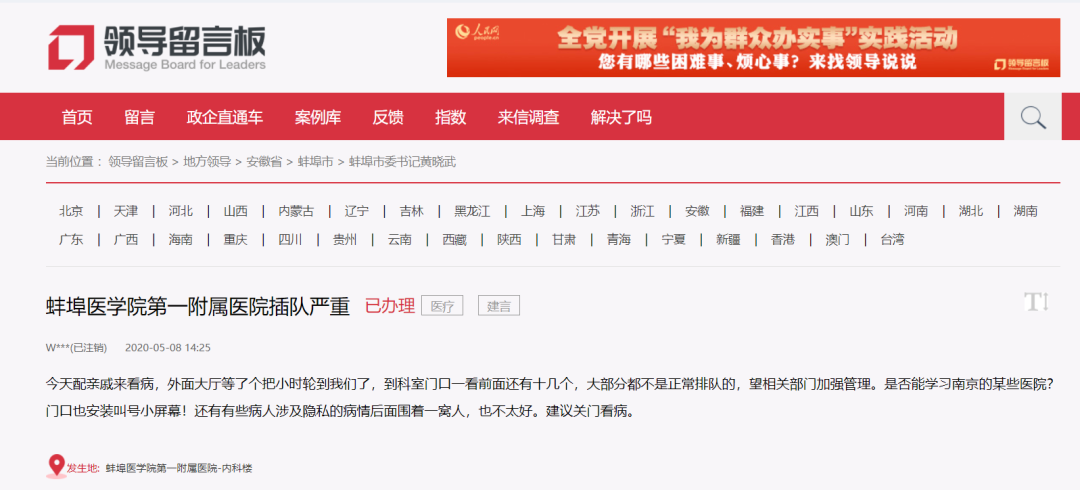Image resolution: width=1080 pixels, height=490 pixels.
Task: Select the 天津 province link
Action: point(125,211)
